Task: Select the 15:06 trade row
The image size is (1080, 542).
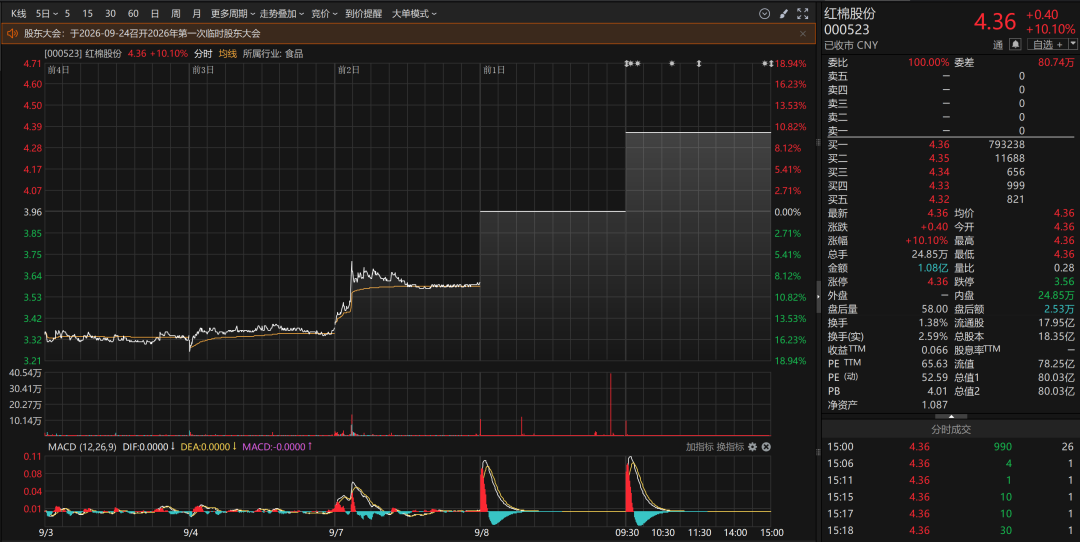Action: tap(951, 463)
